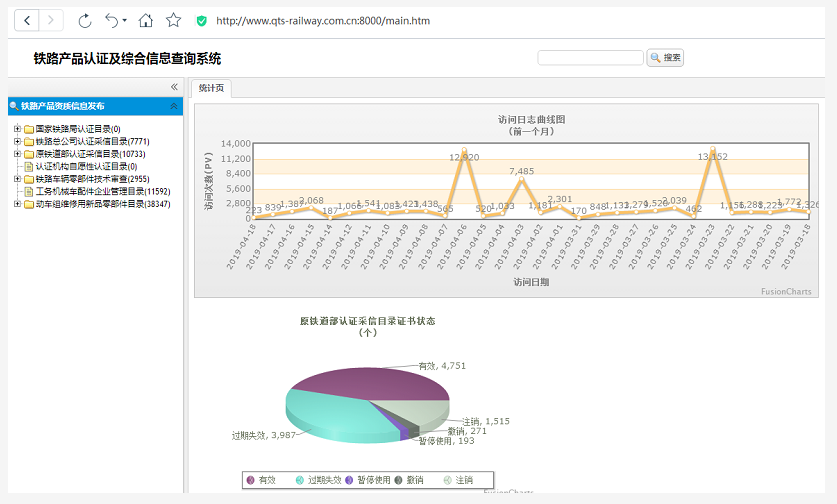The width and height of the screenshot is (837, 504).
Task: Expand the 动车组维修用新品零部件目录 tree node
Action: point(17,203)
